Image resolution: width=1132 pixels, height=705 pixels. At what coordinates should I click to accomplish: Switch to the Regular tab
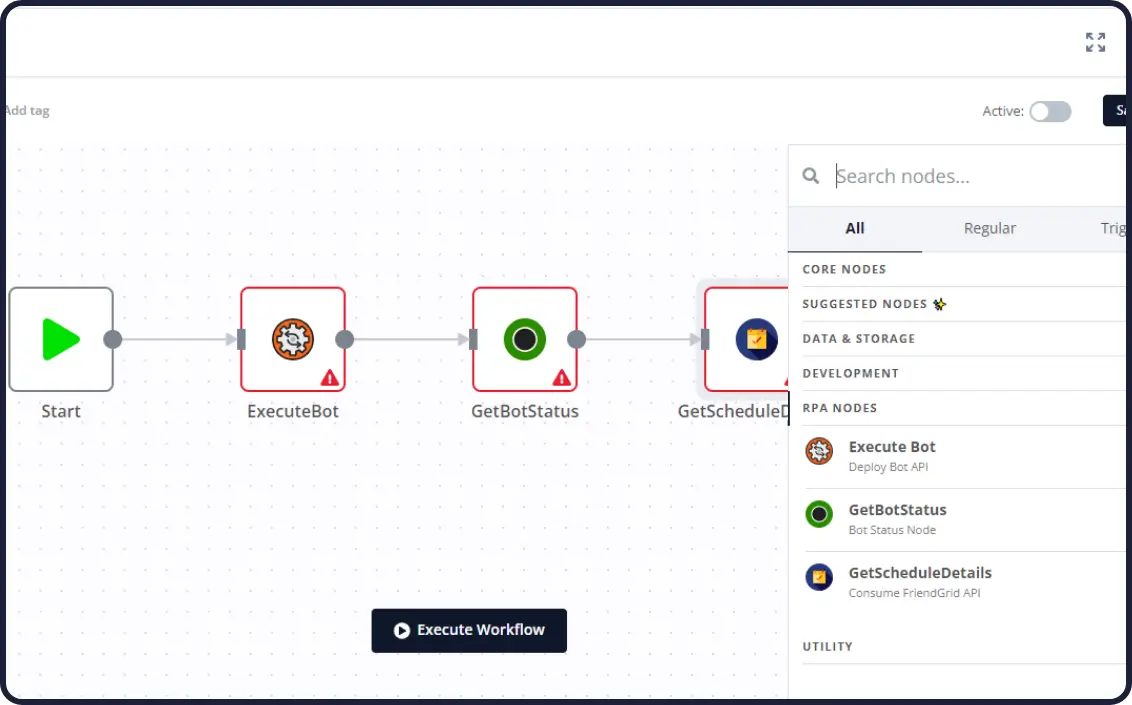pyautogui.click(x=989, y=229)
